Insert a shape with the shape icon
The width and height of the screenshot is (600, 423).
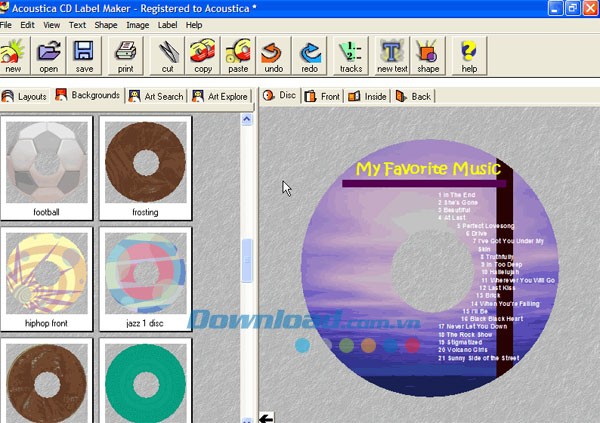(428, 56)
